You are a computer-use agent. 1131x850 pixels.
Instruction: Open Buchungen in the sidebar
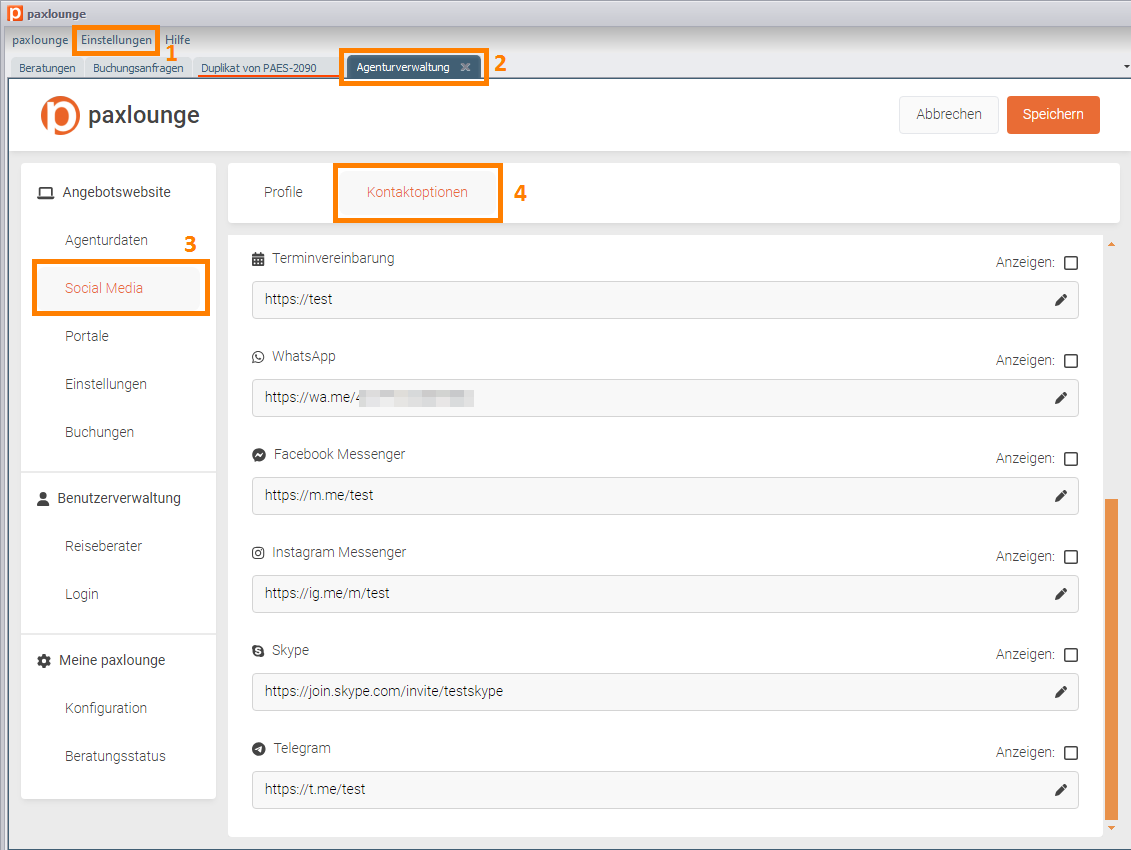tap(100, 432)
